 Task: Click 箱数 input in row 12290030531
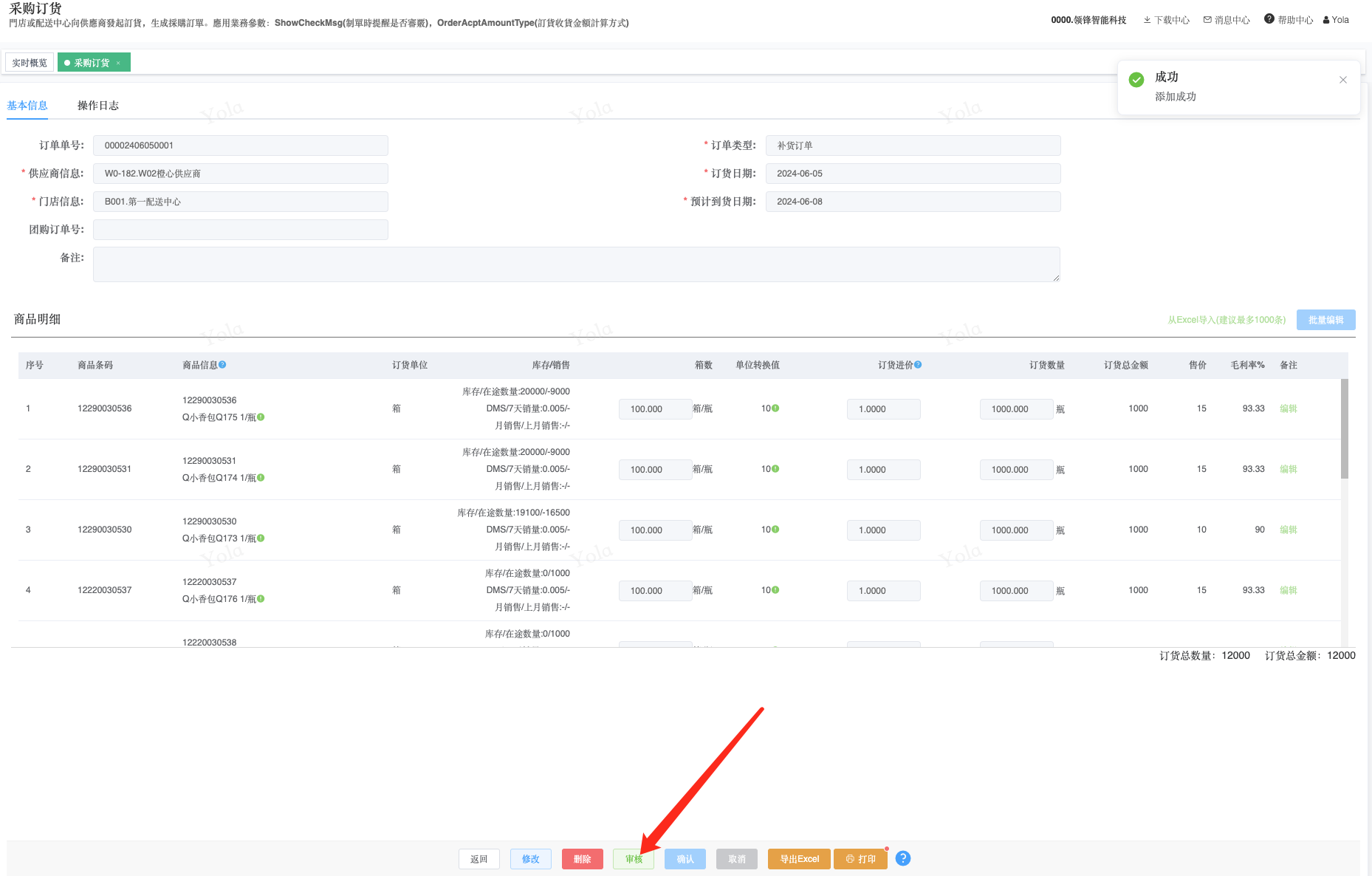point(655,470)
